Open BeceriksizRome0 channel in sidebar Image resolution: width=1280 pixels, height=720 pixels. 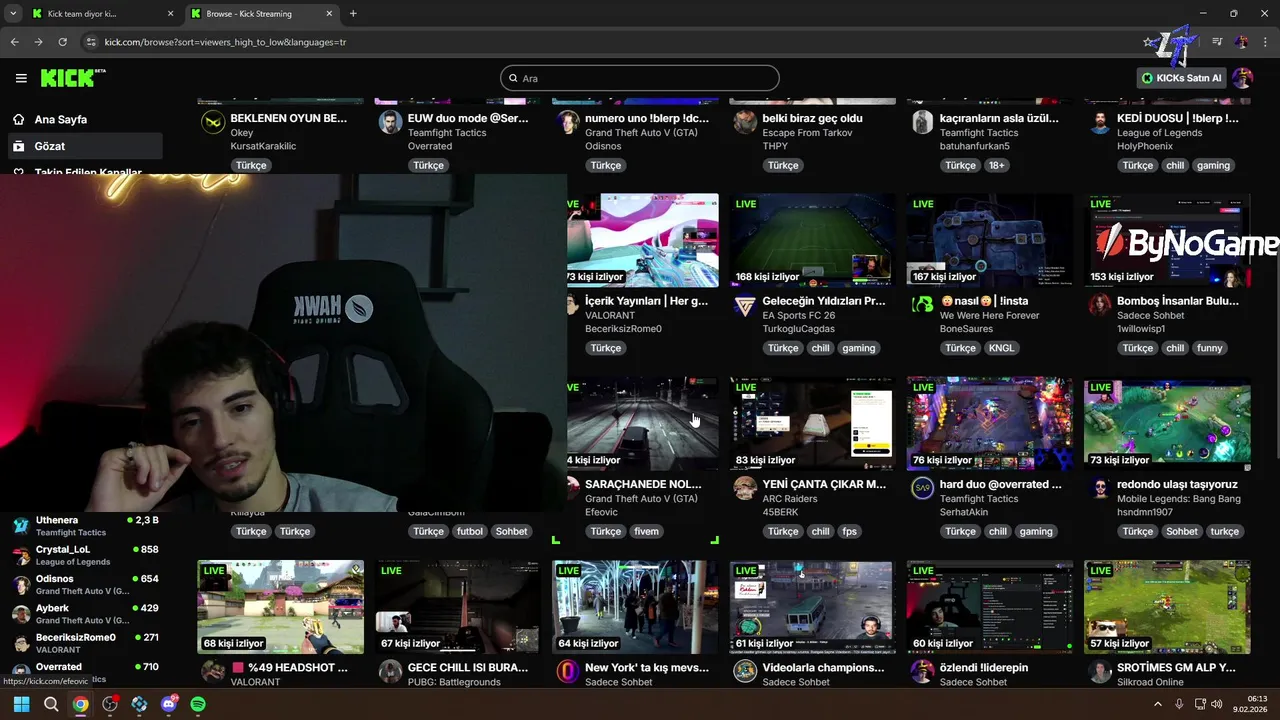pyautogui.click(x=85, y=643)
